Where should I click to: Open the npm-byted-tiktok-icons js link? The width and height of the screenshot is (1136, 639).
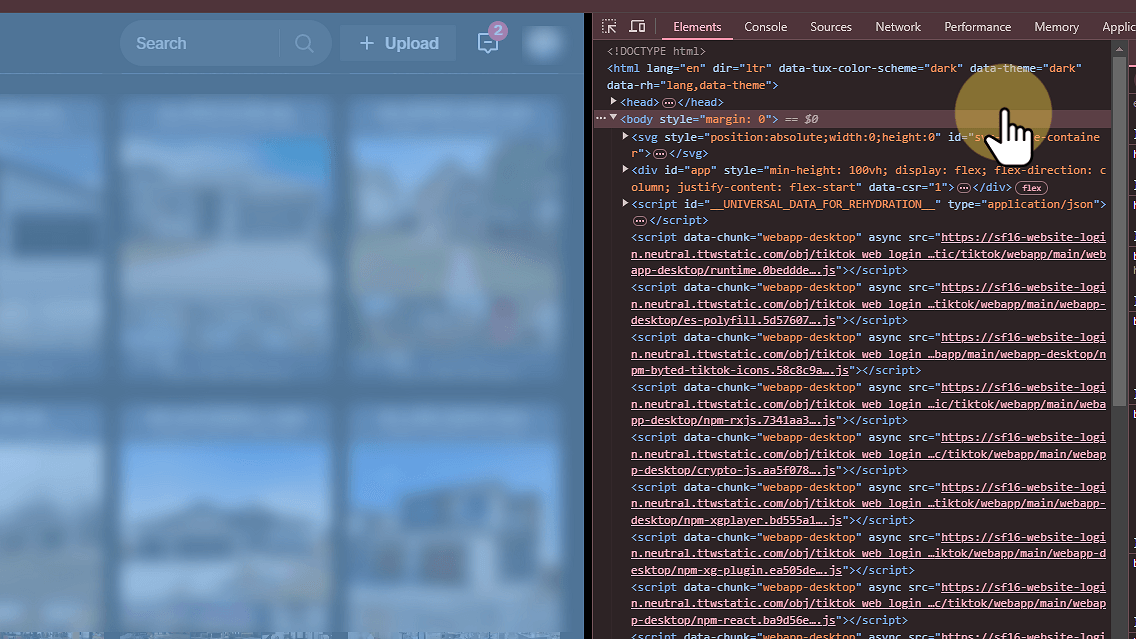click(x=868, y=354)
